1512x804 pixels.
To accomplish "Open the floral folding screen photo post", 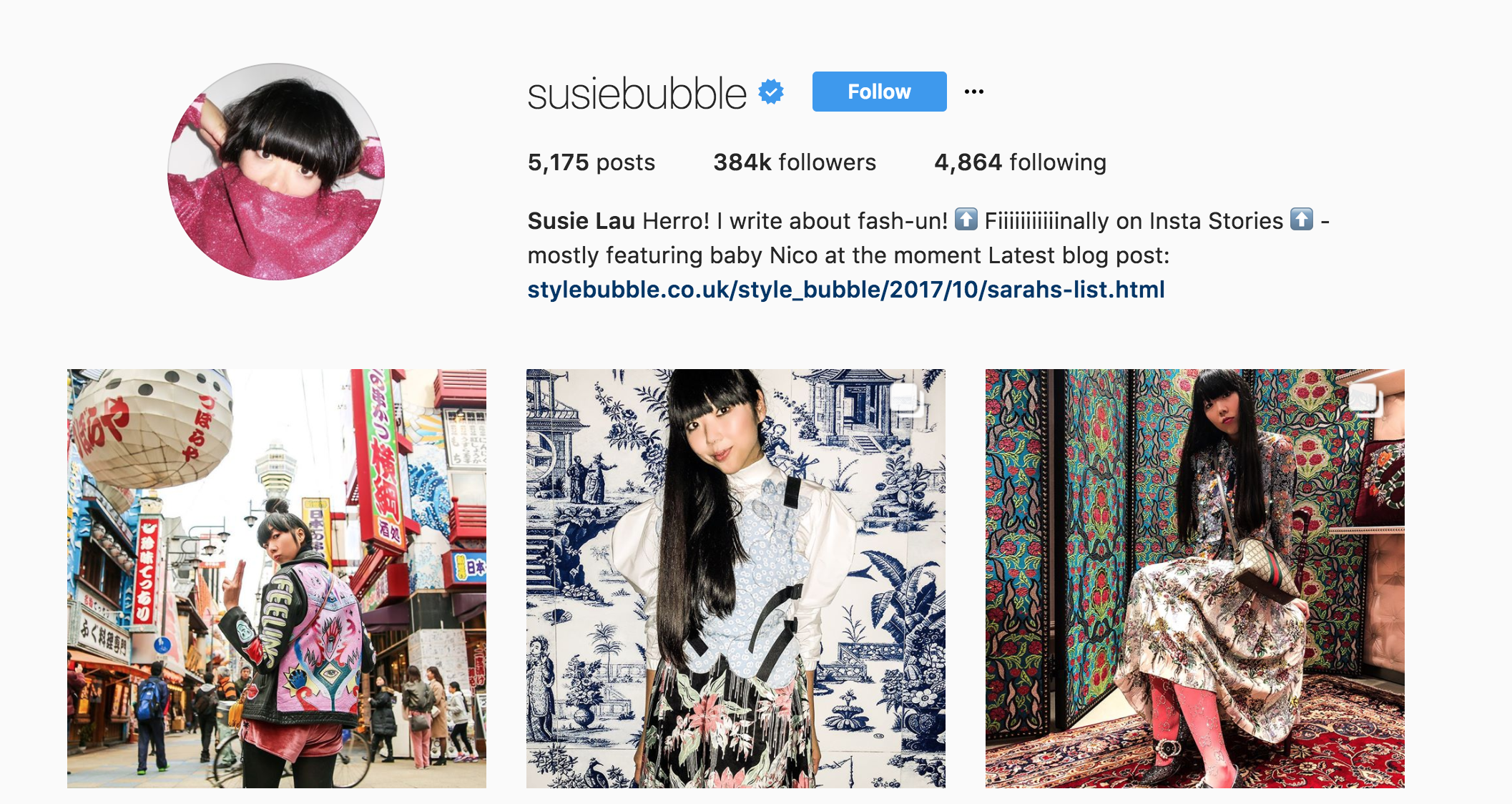I will pyautogui.click(x=1195, y=579).
